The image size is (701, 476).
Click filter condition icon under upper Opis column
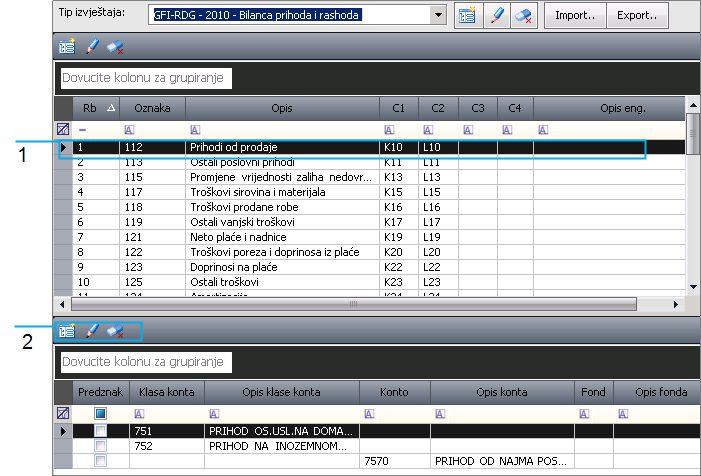pyautogui.click(x=195, y=130)
